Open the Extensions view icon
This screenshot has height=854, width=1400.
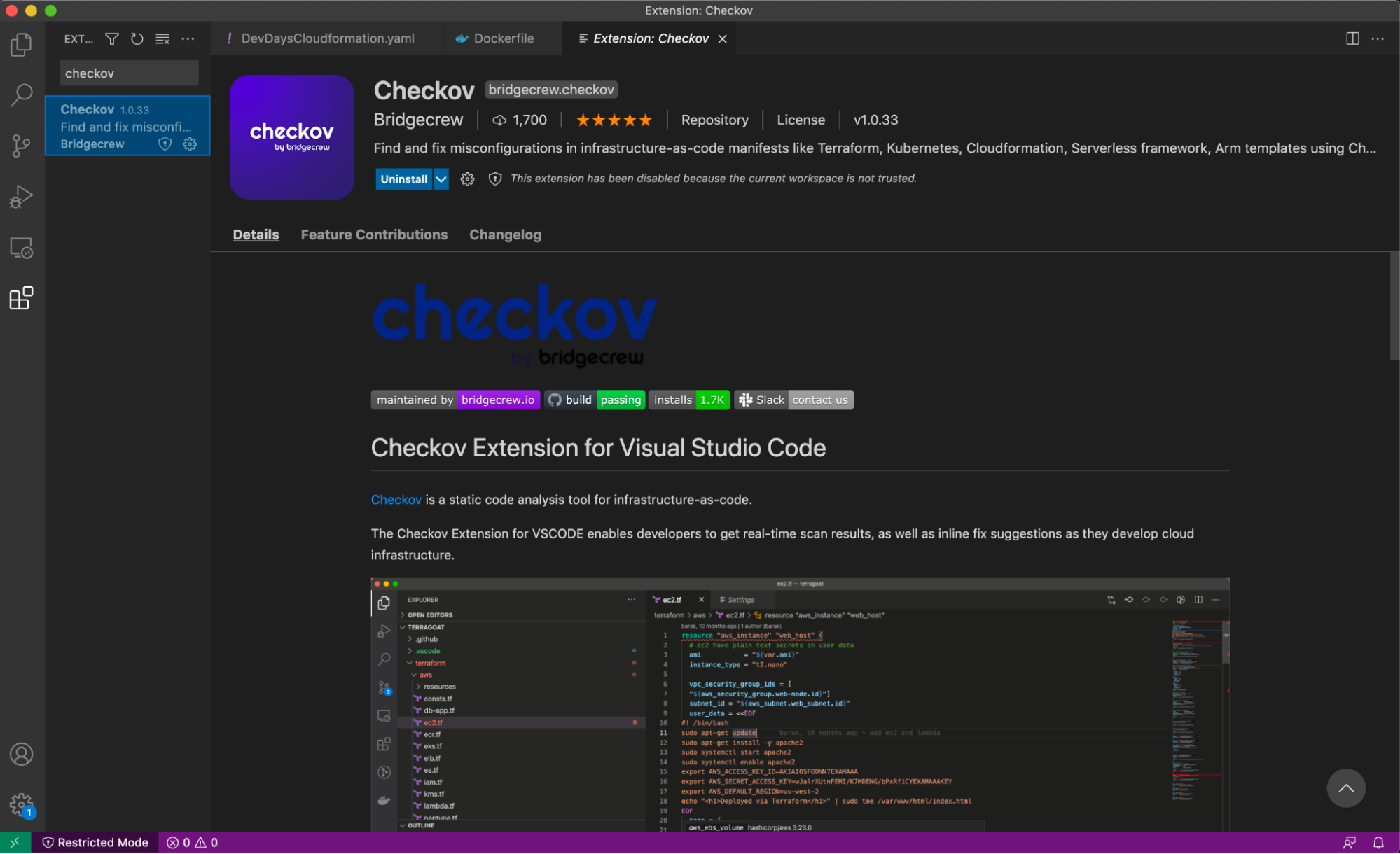[22, 298]
